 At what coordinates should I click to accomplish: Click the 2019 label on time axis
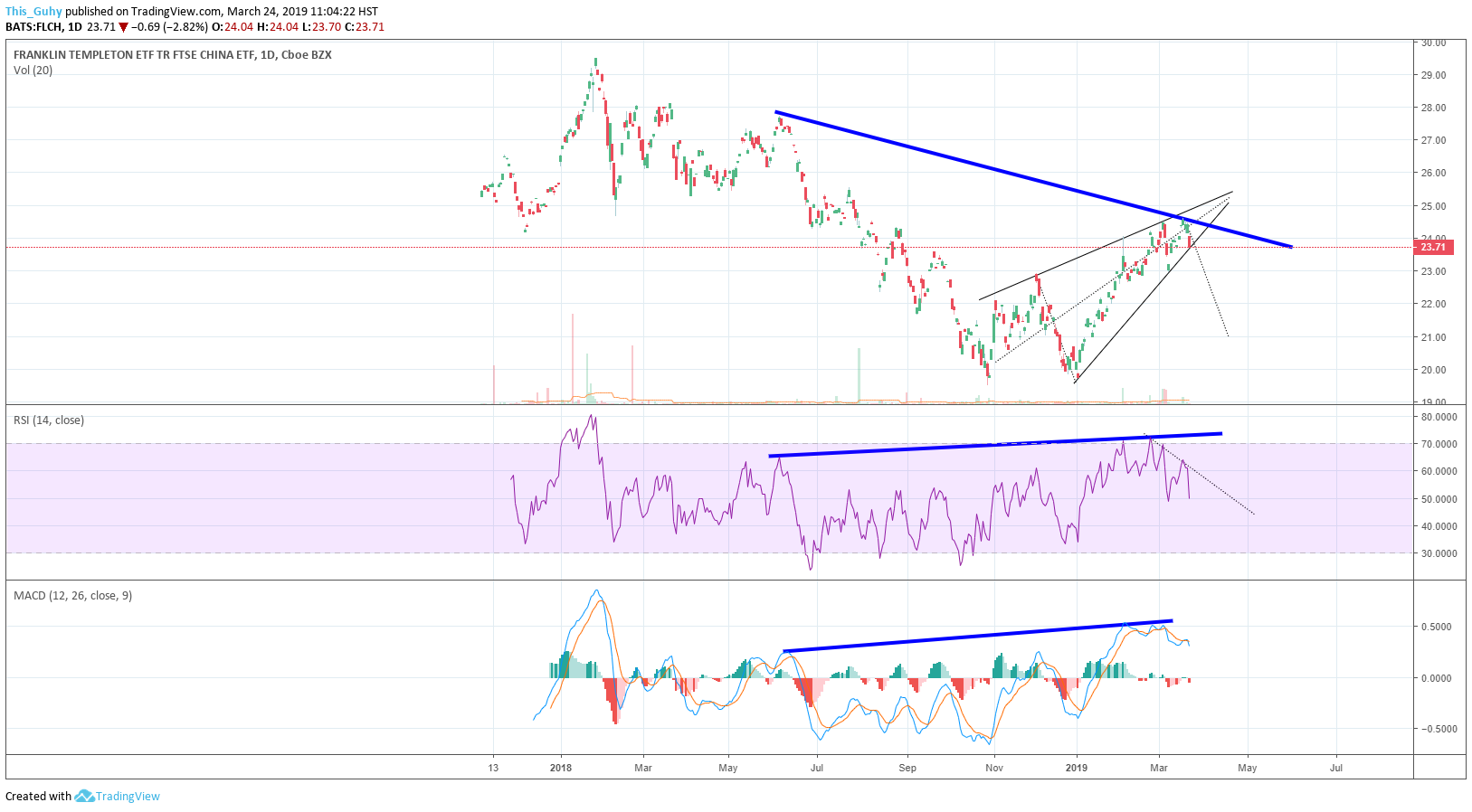coord(1077,768)
